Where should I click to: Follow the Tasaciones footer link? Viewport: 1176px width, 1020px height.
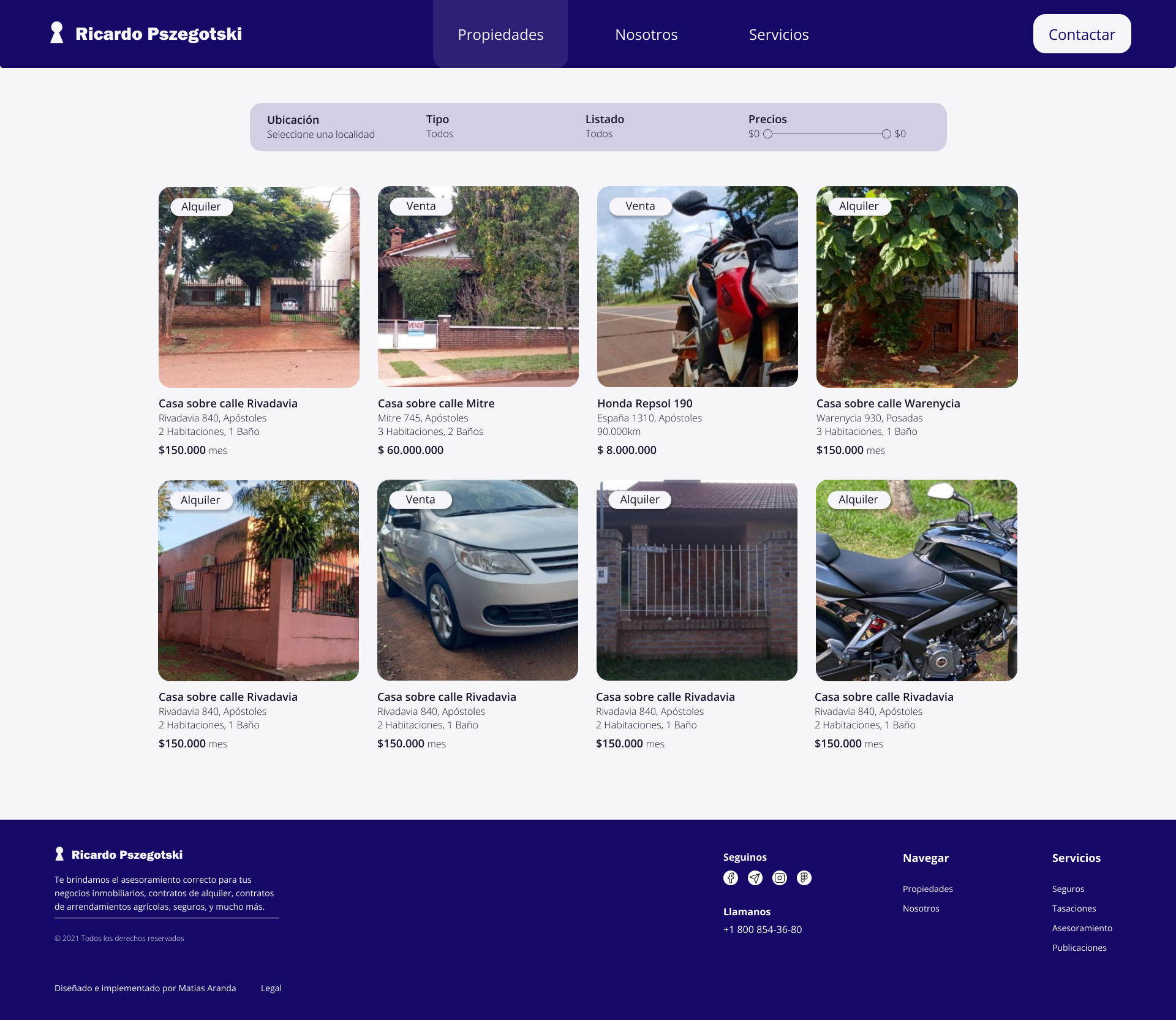pyautogui.click(x=1074, y=909)
